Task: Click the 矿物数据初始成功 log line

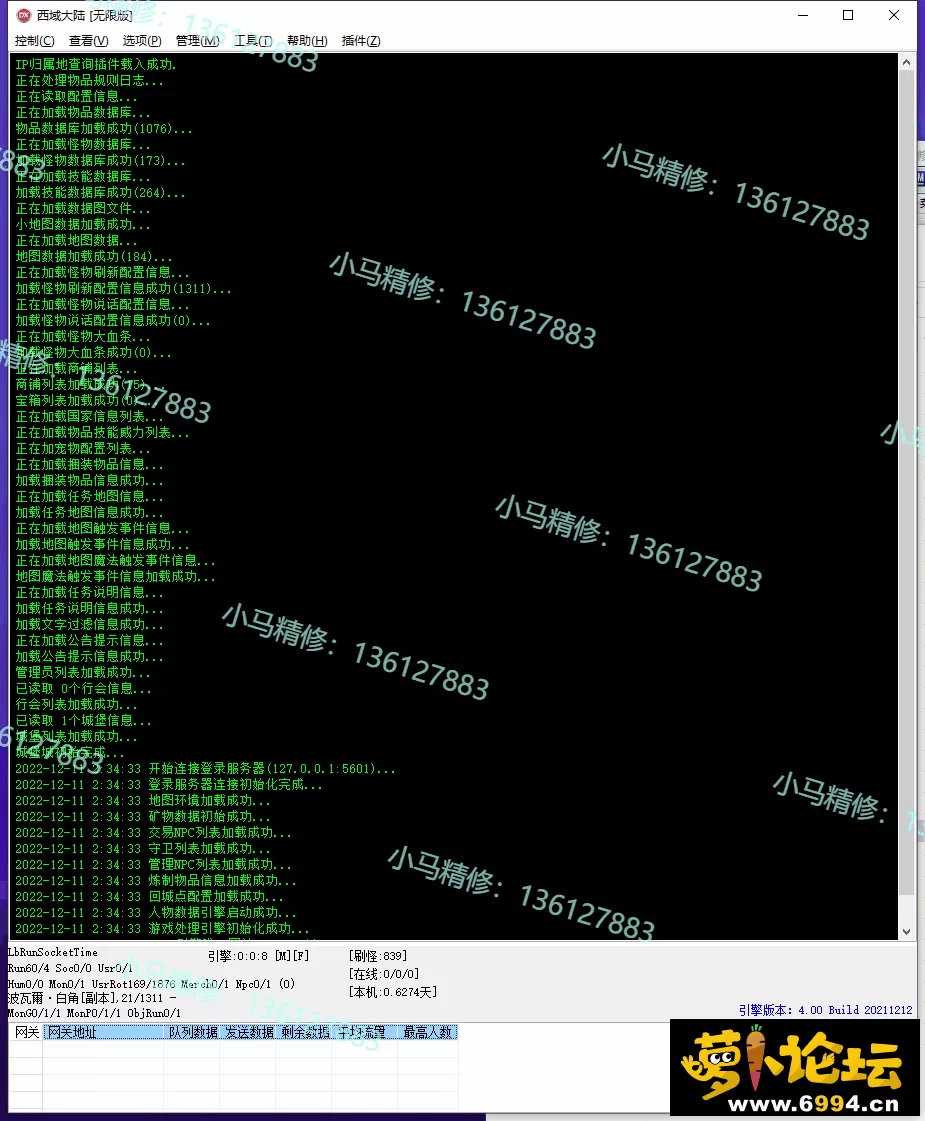Action: 143,816
